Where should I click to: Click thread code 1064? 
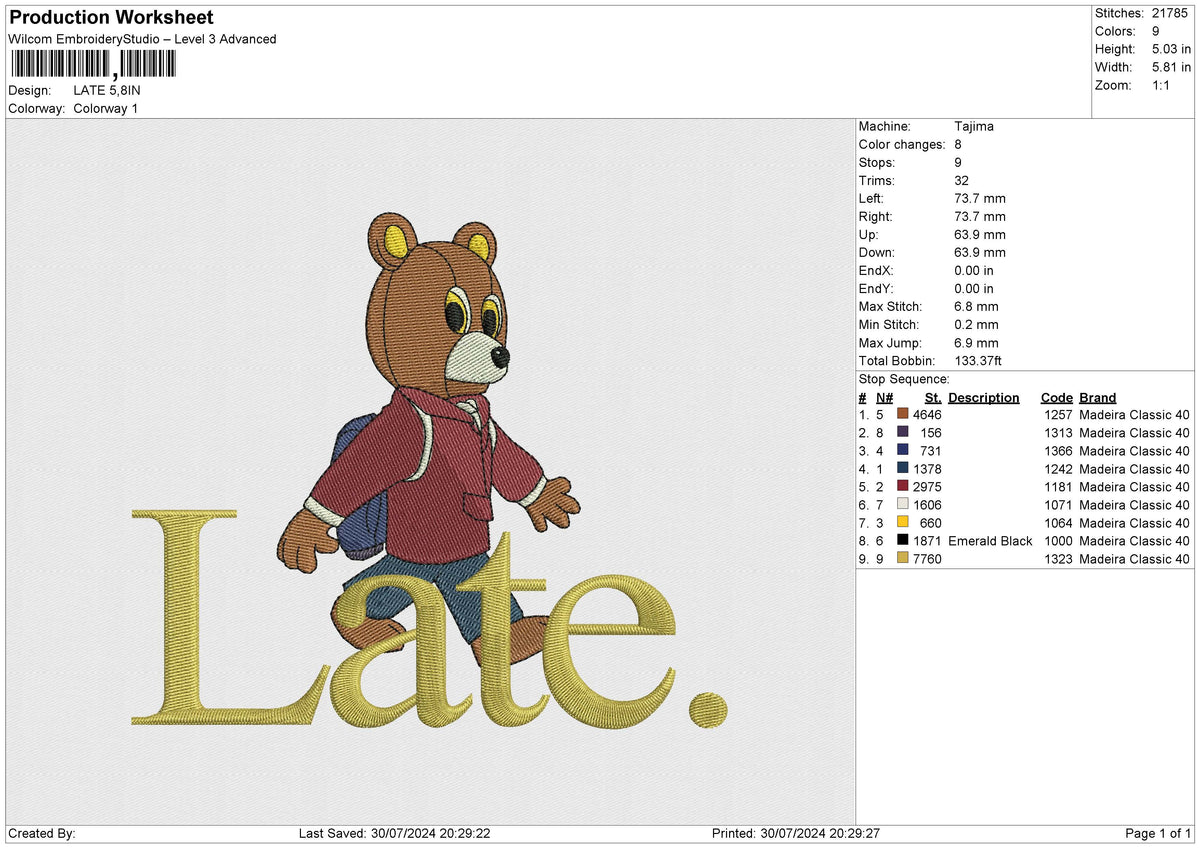(1058, 523)
